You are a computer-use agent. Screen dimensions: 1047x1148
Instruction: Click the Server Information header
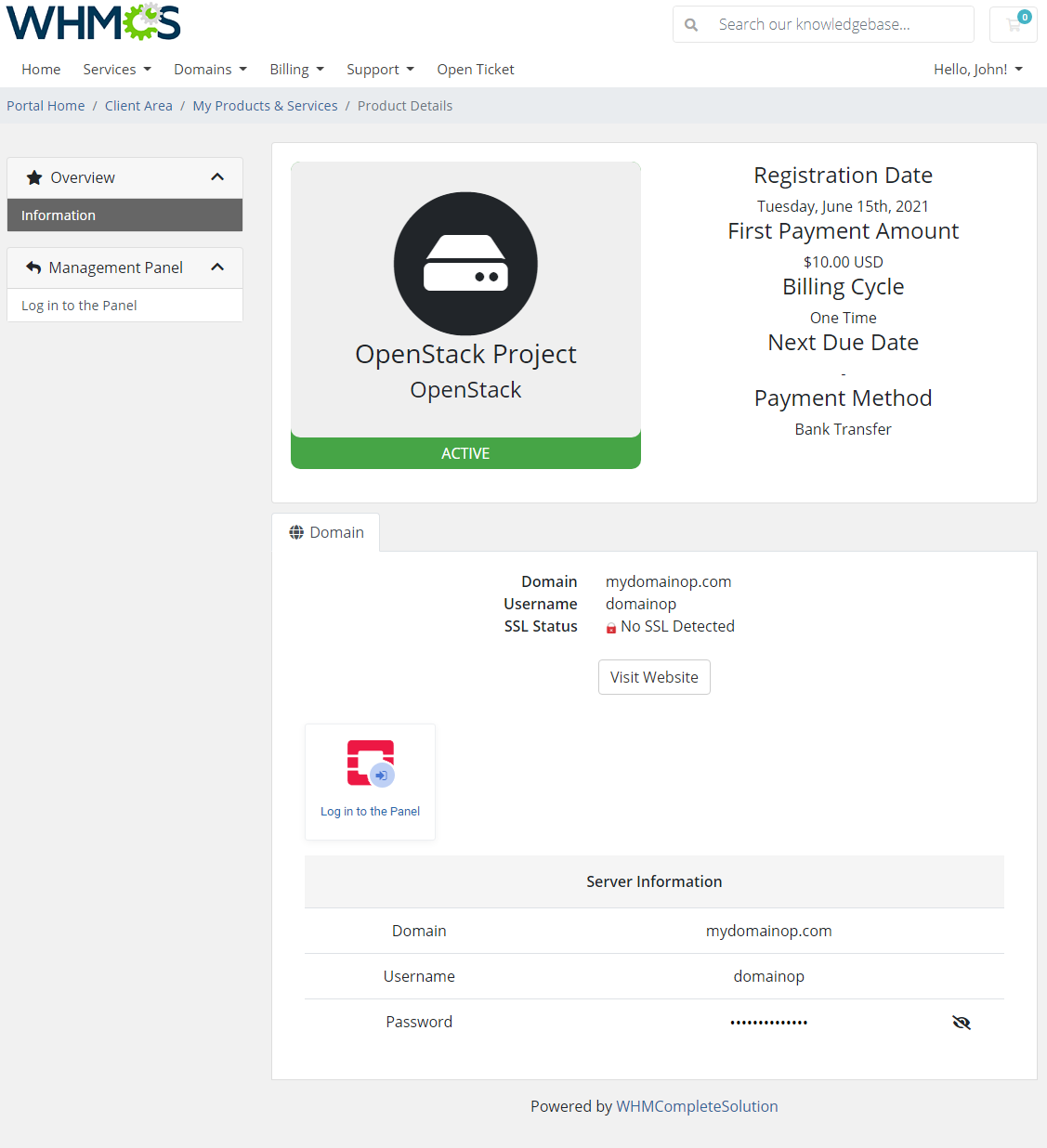click(654, 881)
